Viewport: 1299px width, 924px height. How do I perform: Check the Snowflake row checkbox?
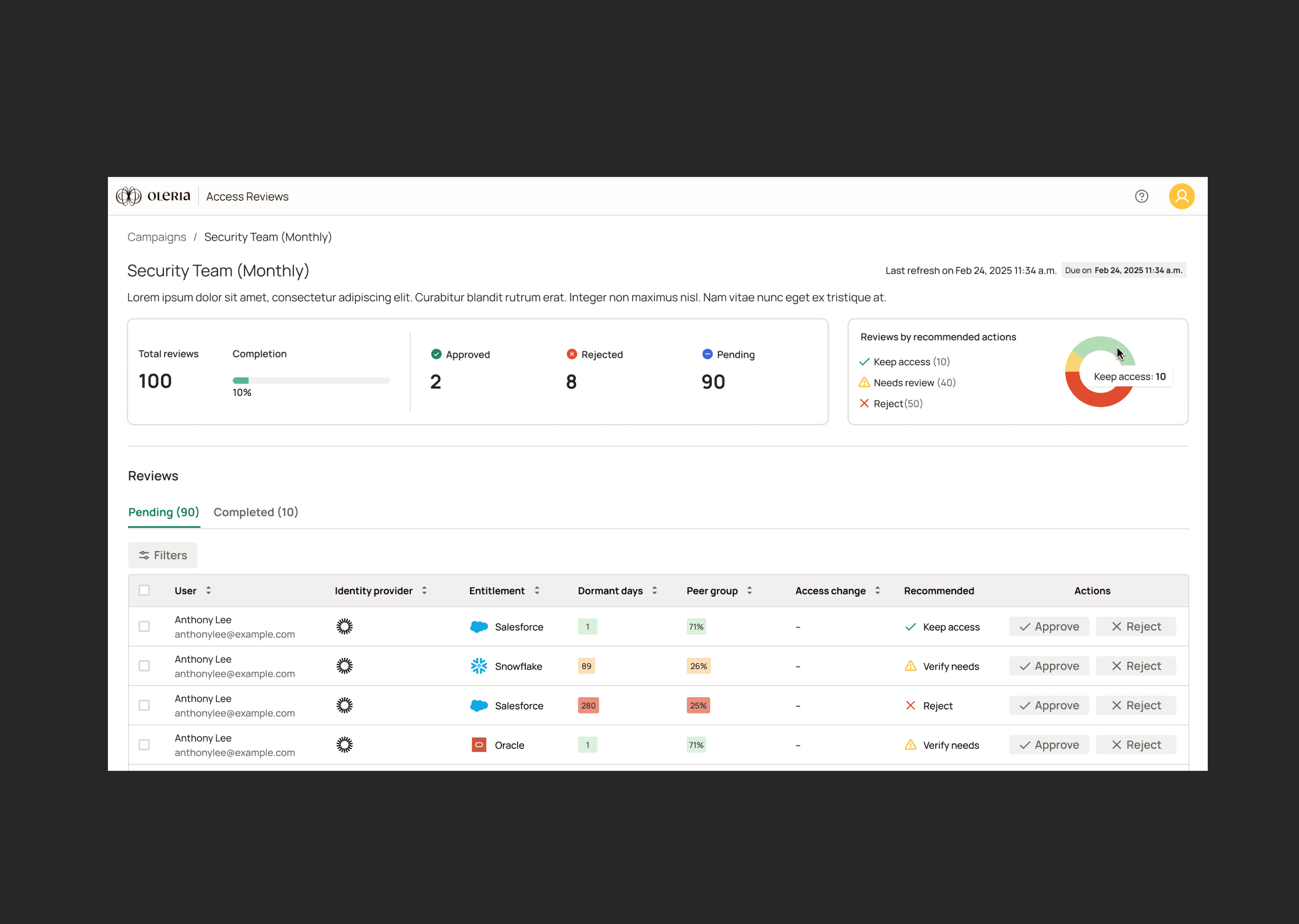click(x=144, y=666)
